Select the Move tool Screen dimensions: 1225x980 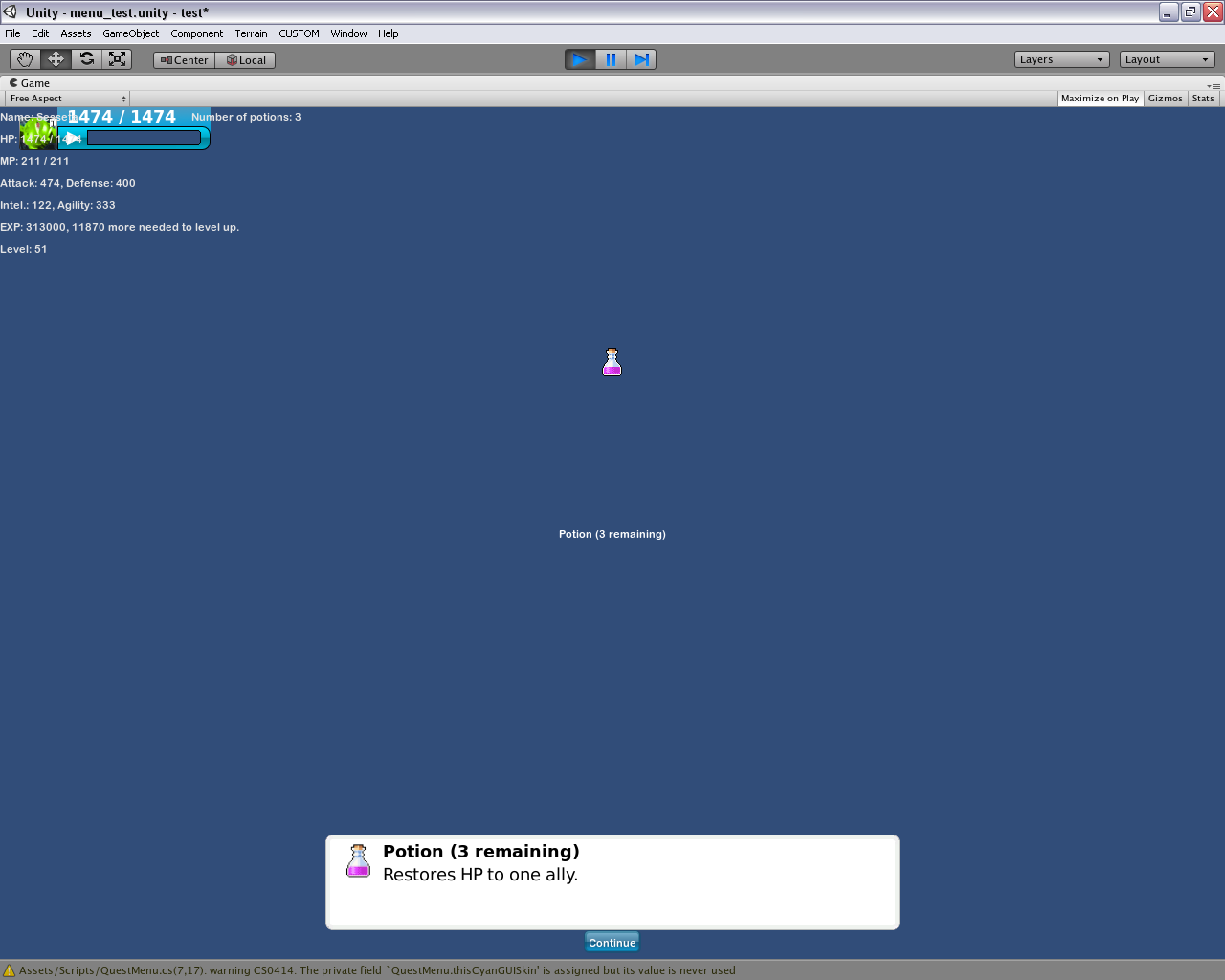[56, 59]
